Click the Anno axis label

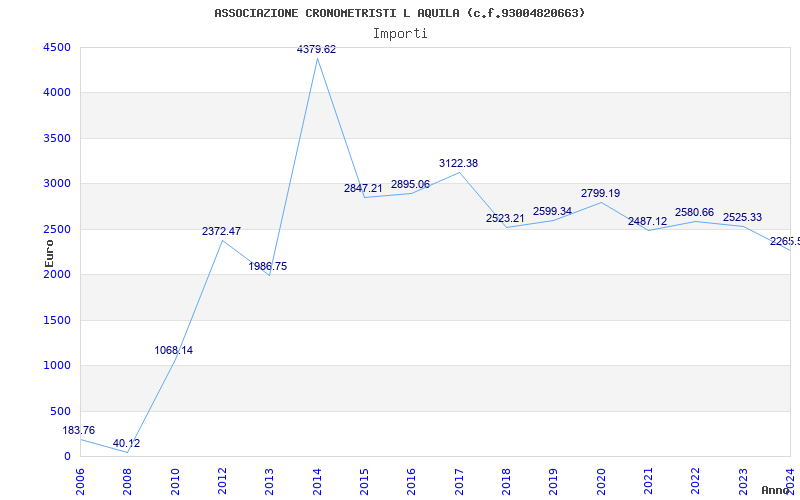(775, 490)
